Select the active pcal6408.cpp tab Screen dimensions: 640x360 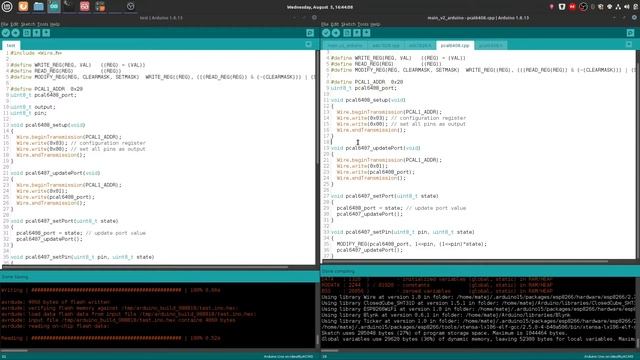tap(455, 46)
